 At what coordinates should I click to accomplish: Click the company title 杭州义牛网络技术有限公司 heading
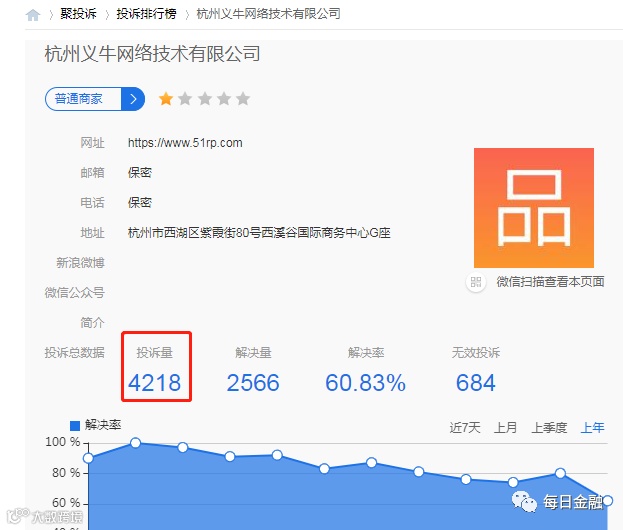153,54
